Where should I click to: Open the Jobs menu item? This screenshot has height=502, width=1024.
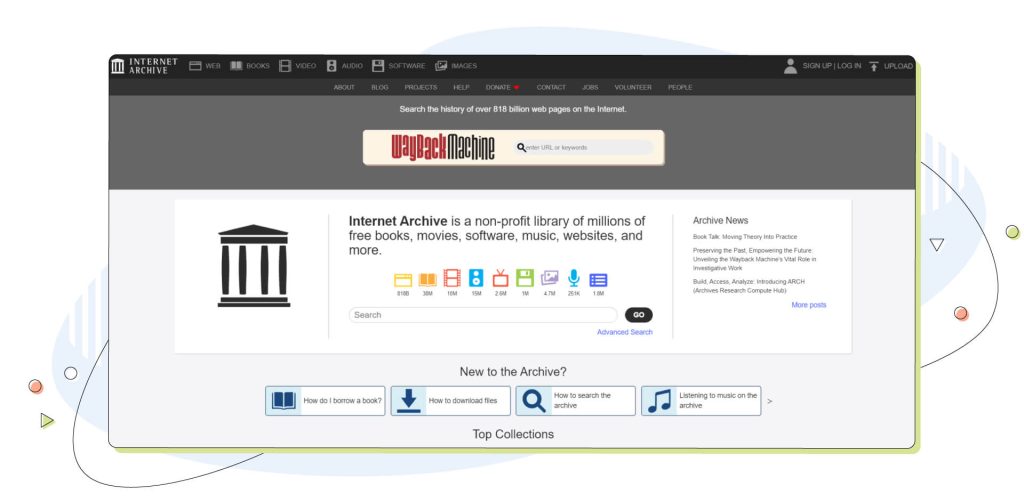point(590,87)
